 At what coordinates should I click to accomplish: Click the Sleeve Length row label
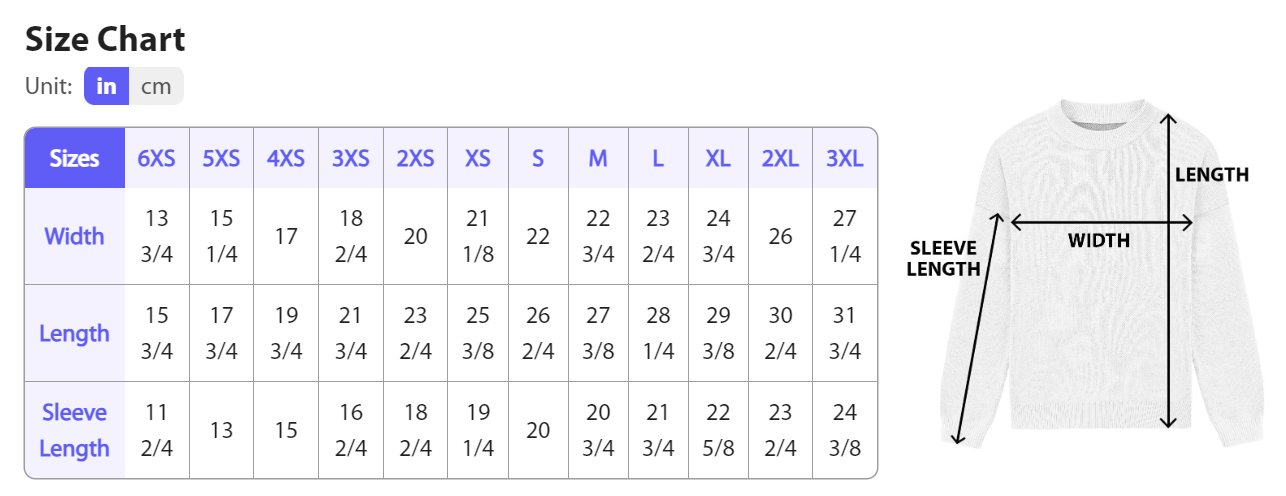pos(75,430)
